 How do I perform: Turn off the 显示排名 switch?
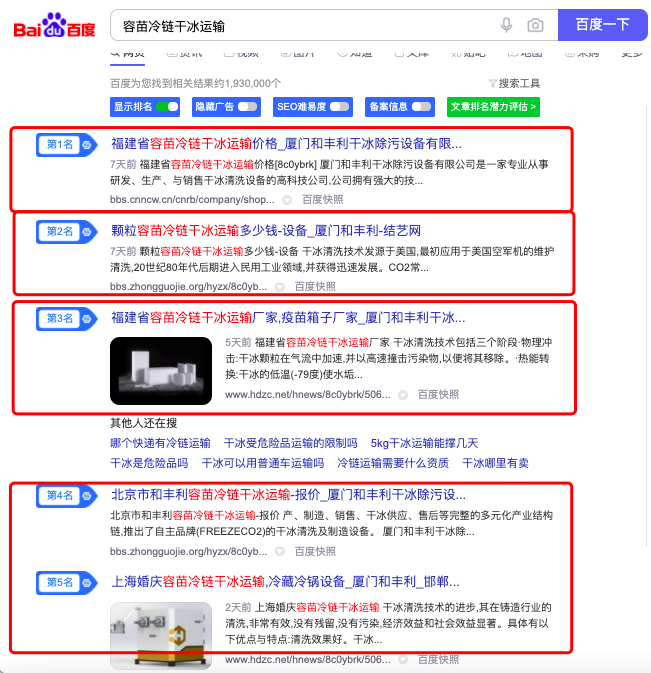(167, 107)
